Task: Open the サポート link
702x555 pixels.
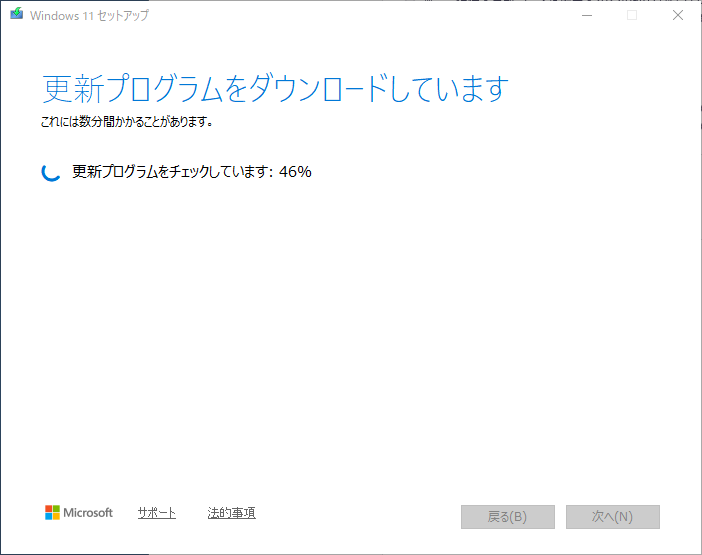Action: pyautogui.click(x=157, y=512)
